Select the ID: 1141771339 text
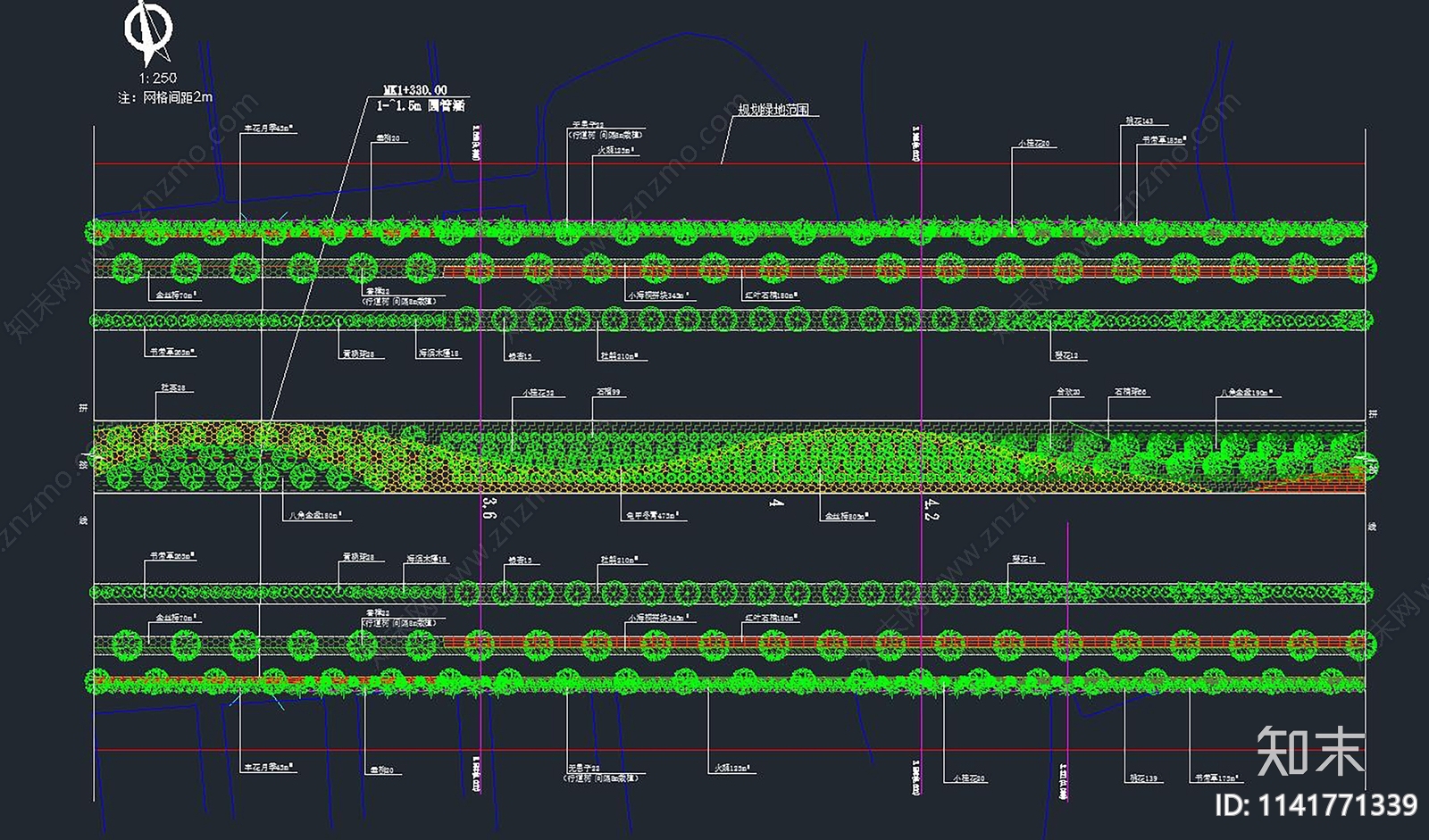 click(x=1316, y=806)
